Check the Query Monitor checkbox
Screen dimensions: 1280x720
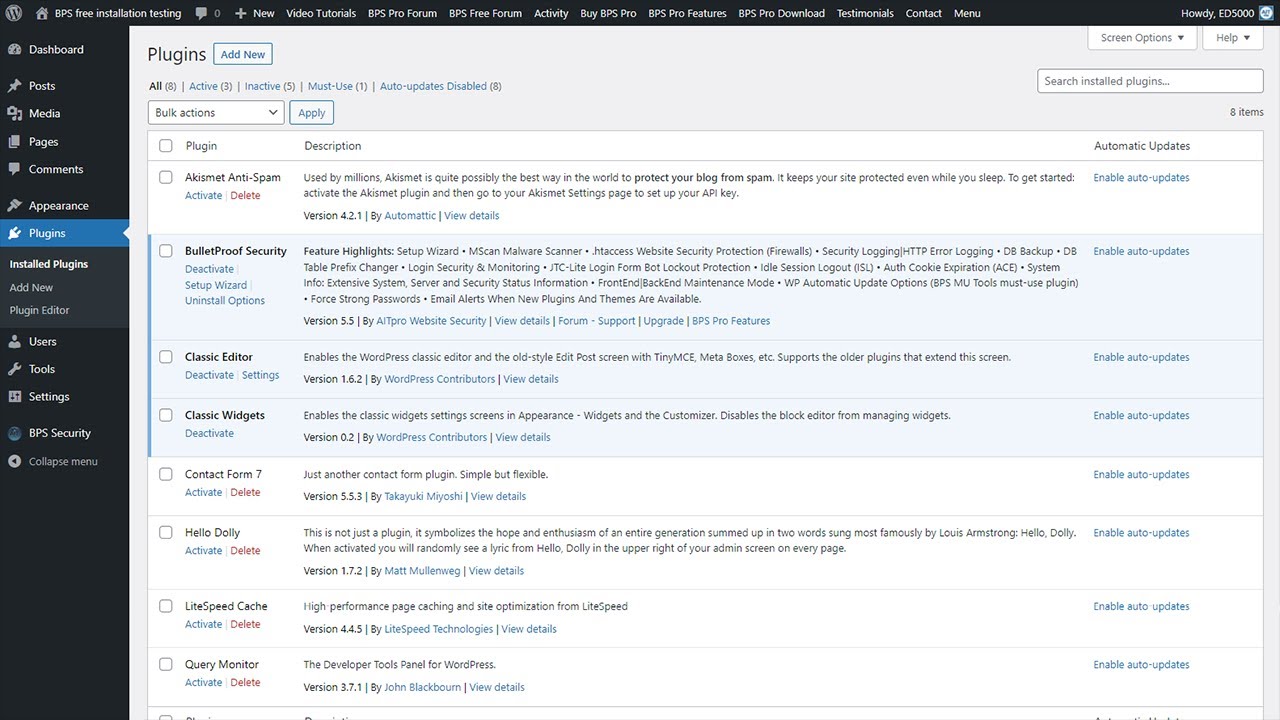point(166,664)
